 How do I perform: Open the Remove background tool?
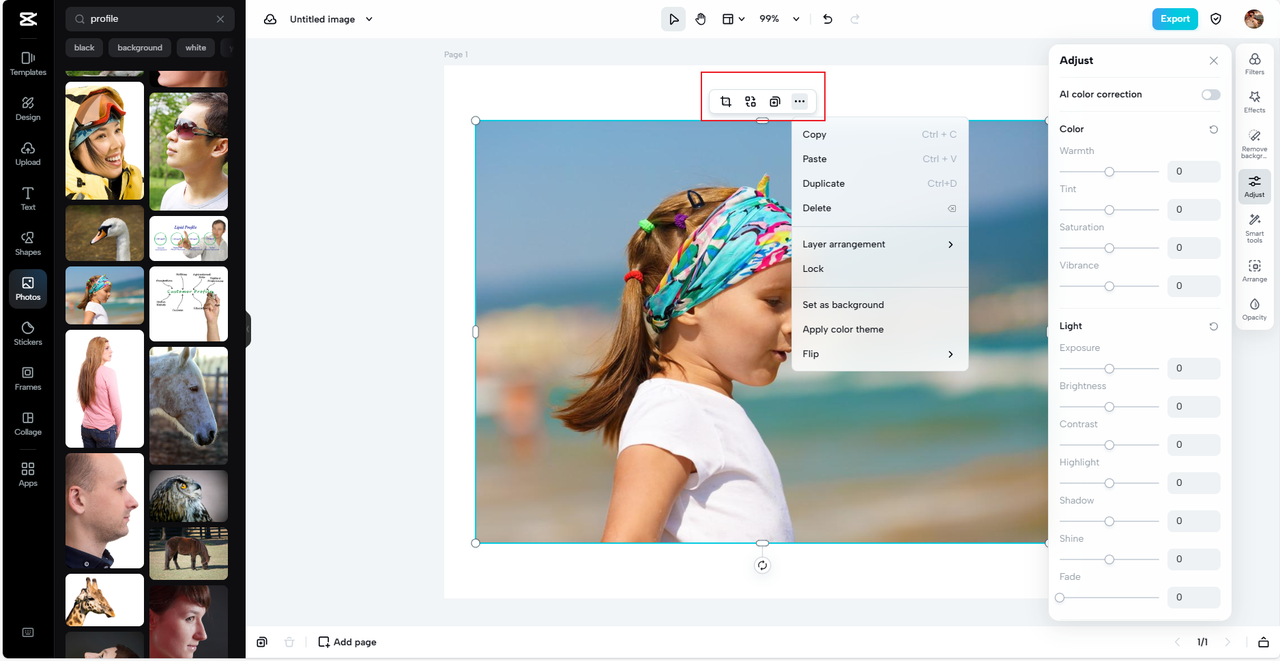[x=1254, y=144]
